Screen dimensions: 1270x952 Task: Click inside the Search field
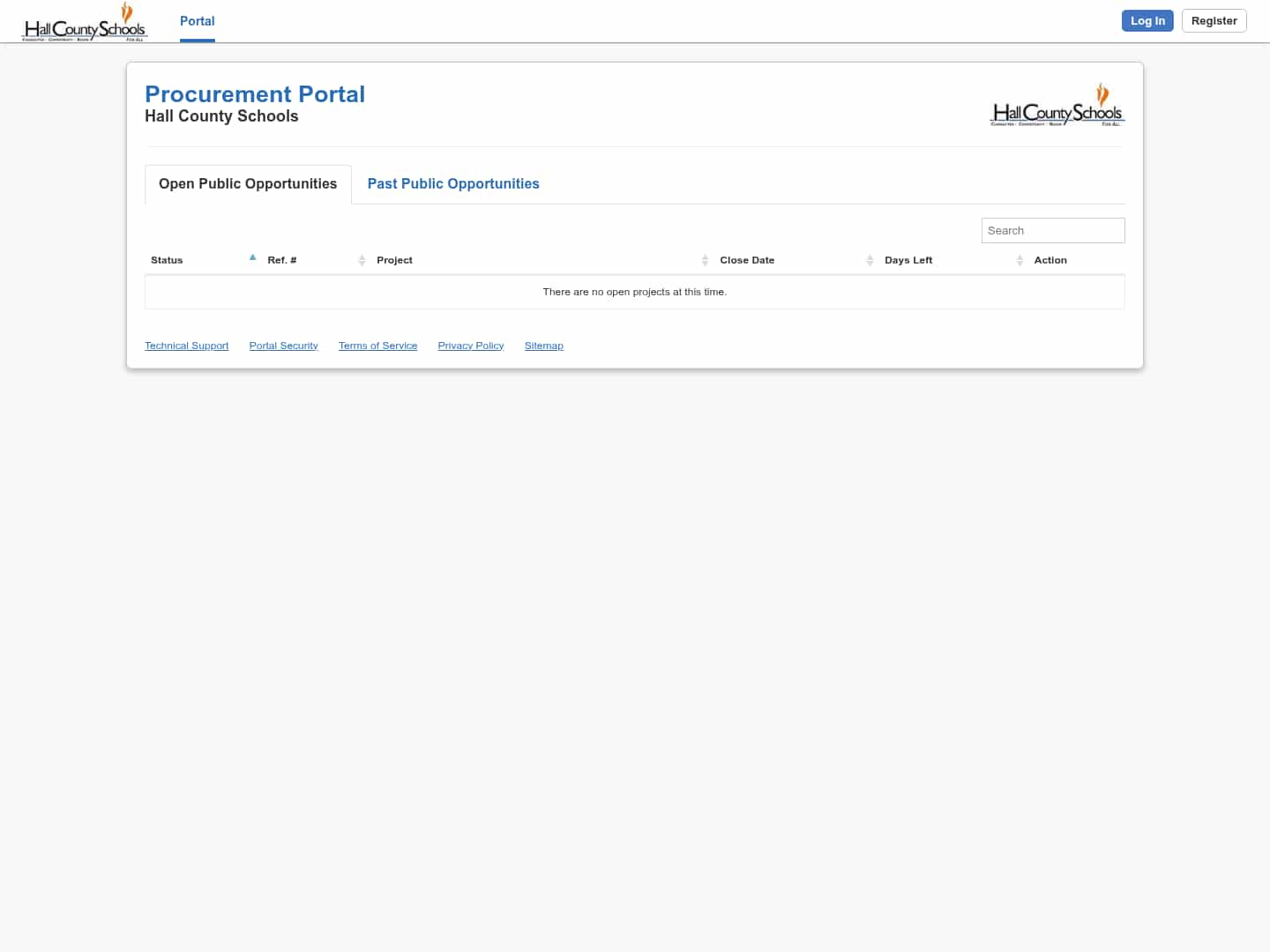(1053, 230)
